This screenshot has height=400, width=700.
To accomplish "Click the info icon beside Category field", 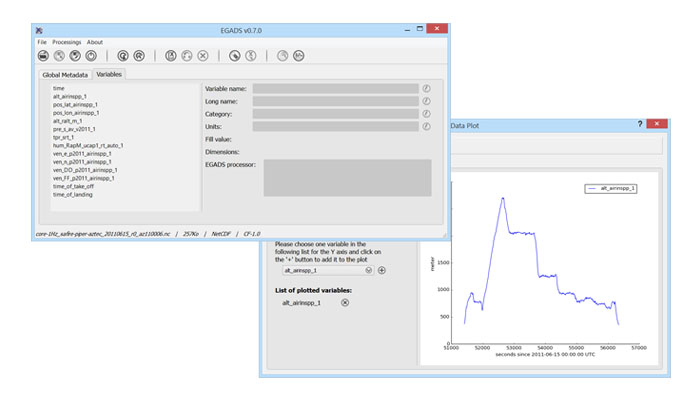I will tap(426, 114).
